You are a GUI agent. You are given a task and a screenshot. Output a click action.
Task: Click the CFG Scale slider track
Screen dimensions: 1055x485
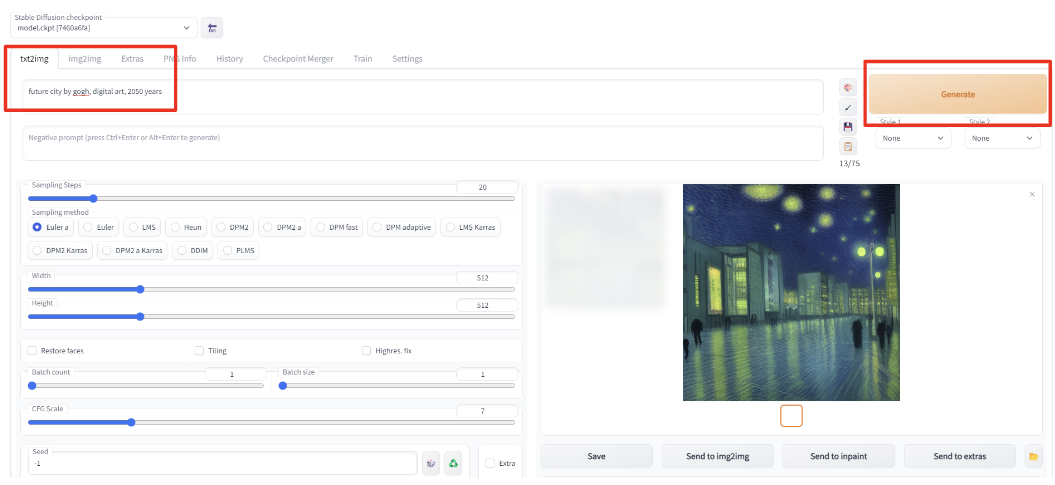pos(271,422)
